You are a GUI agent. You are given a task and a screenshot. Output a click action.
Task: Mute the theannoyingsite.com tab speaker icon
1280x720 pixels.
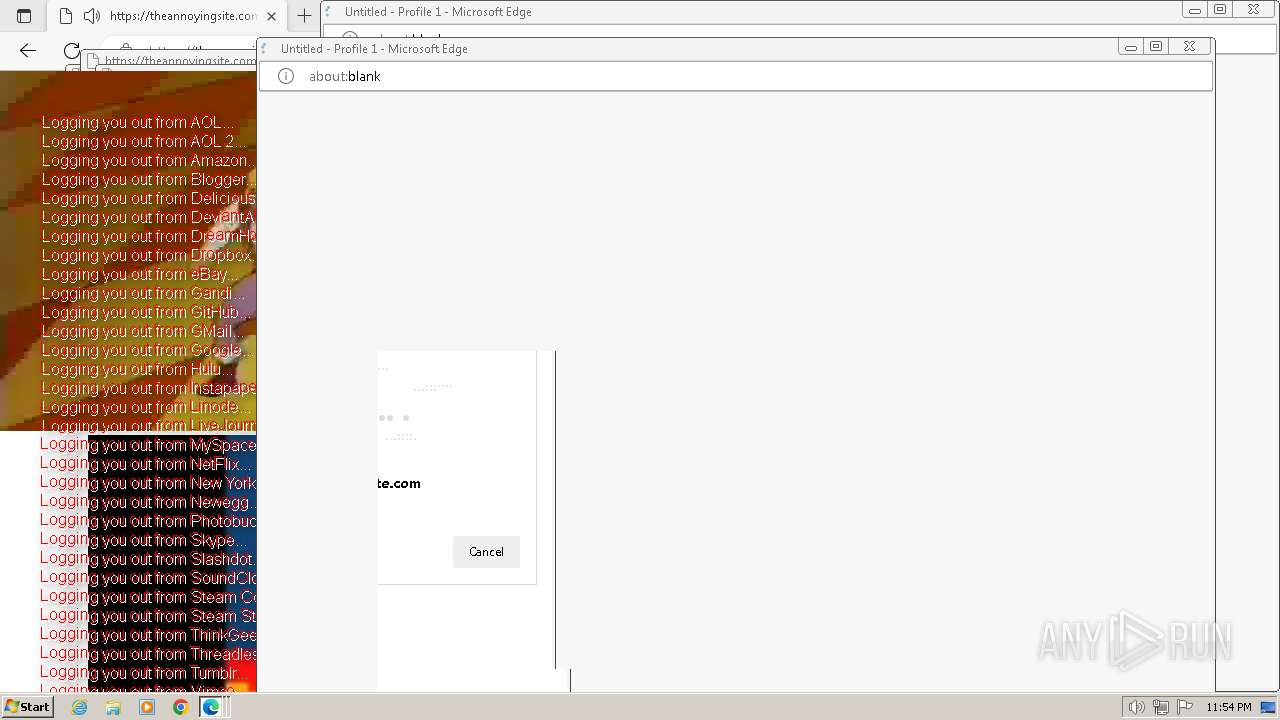(92, 16)
